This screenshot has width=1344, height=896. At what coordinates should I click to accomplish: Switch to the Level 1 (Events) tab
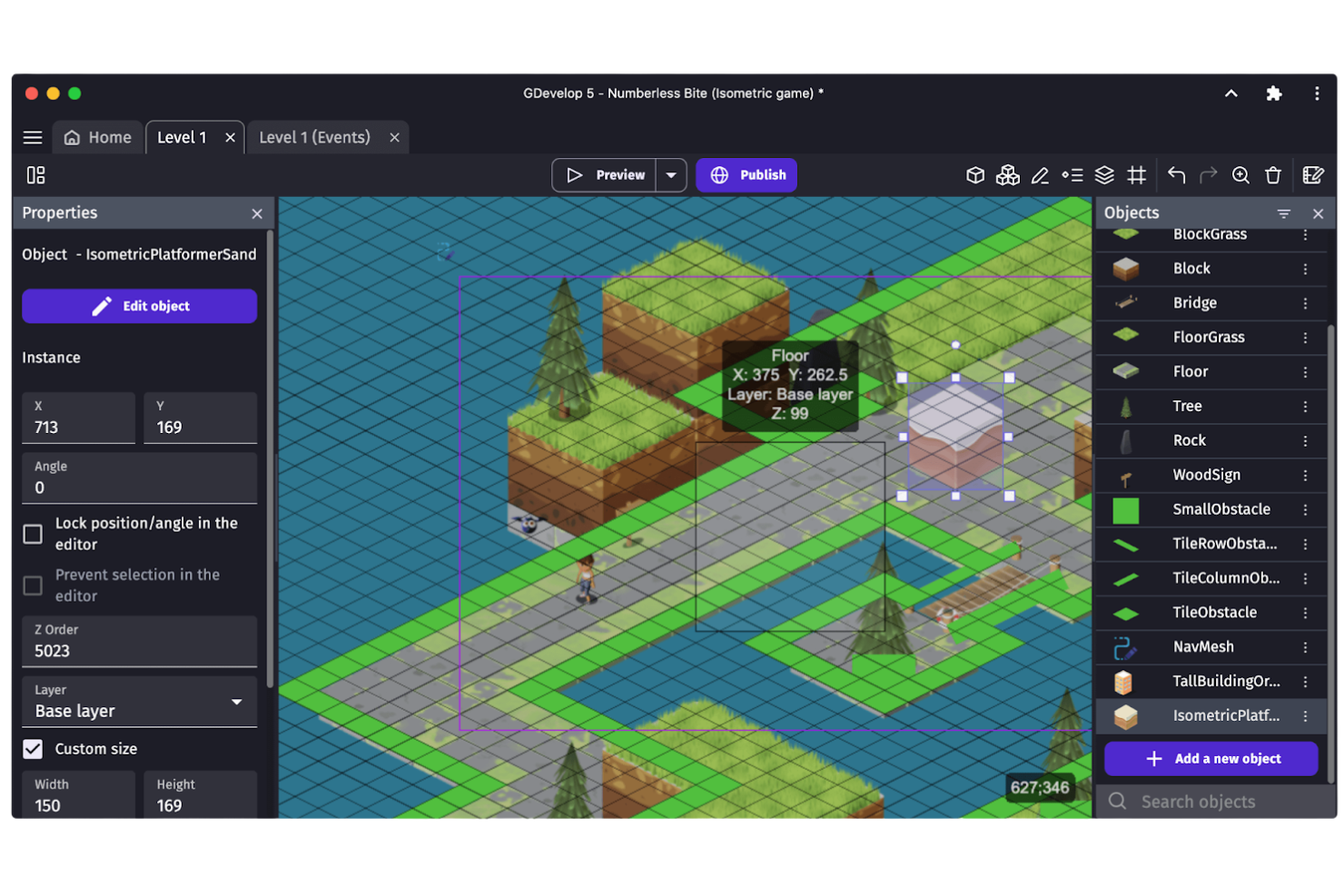click(313, 137)
